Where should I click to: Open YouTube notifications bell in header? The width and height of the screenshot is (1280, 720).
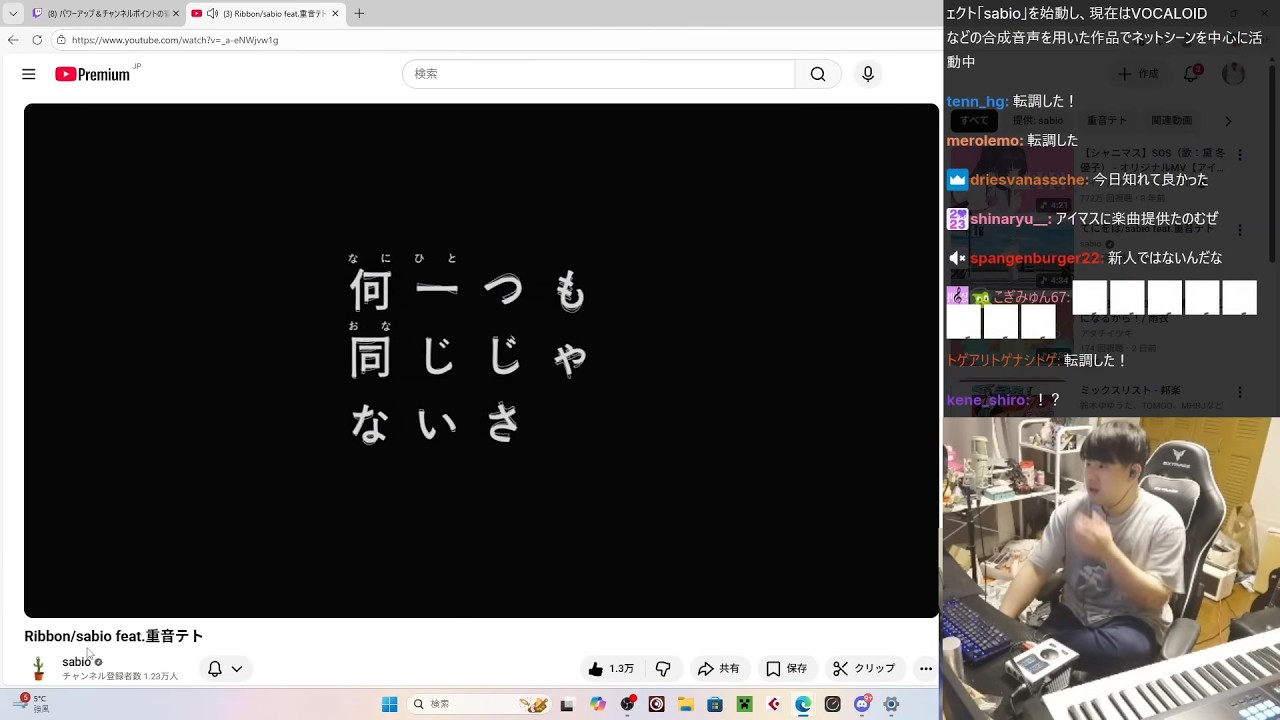[1191, 74]
